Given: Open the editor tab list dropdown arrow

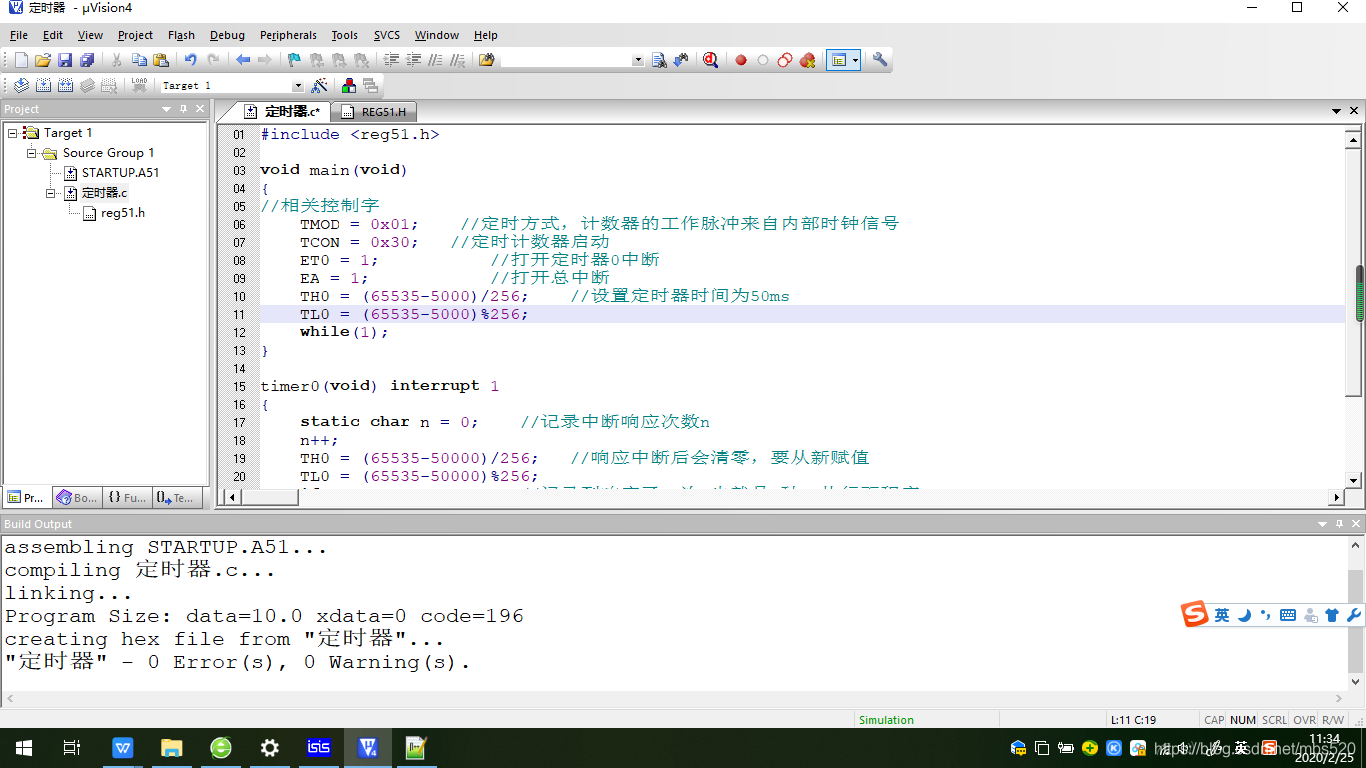Looking at the screenshot, I should (1337, 111).
